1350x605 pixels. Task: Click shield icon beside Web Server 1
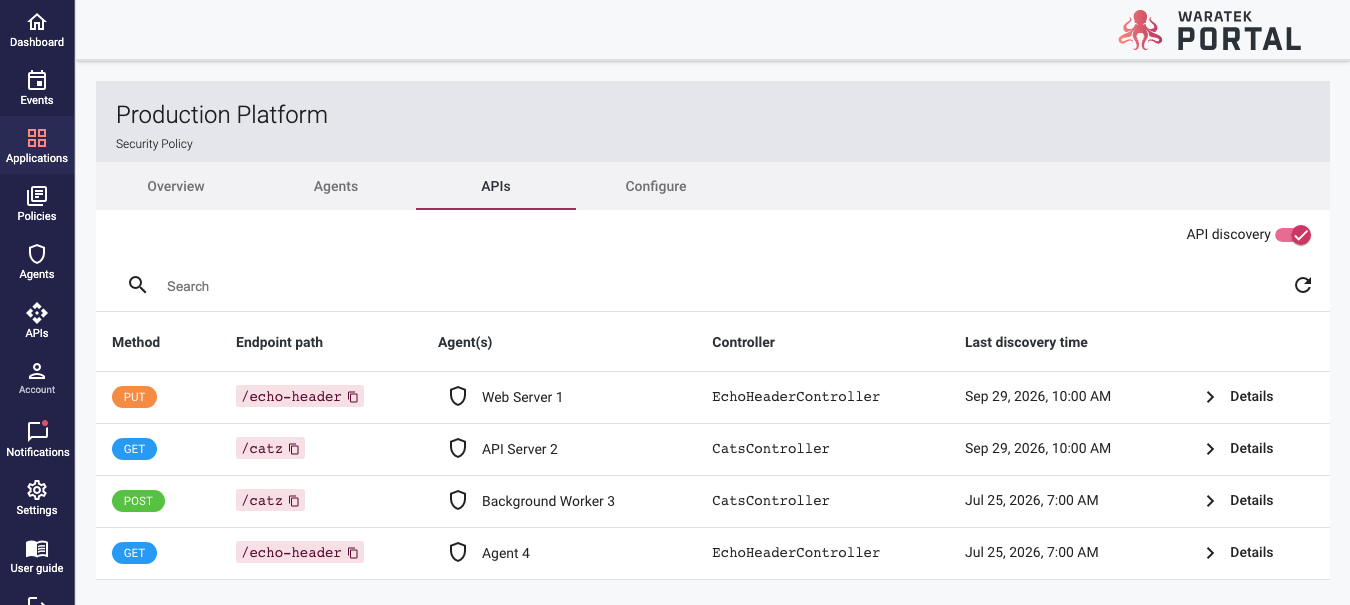pyautogui.click(x=458, y=397)
